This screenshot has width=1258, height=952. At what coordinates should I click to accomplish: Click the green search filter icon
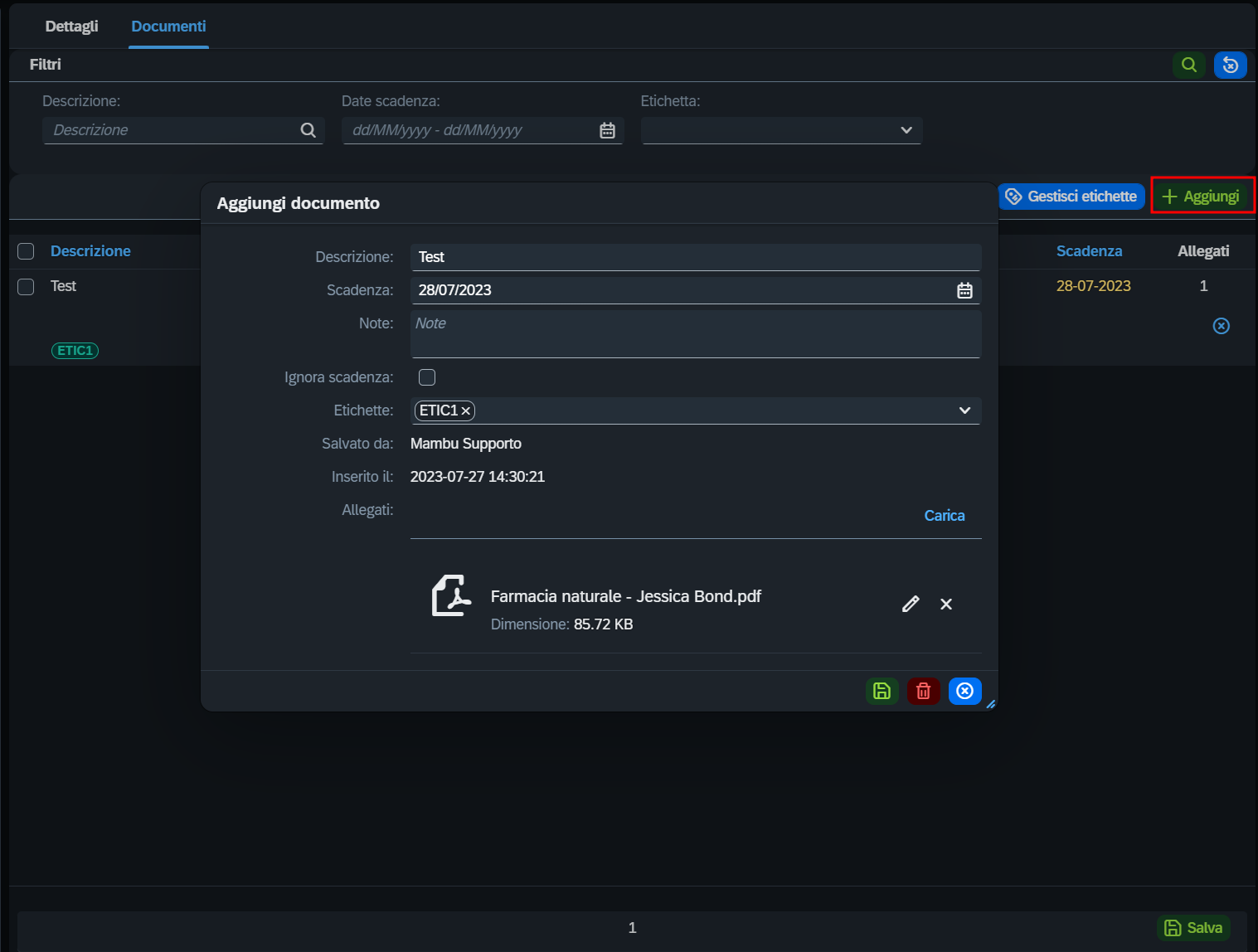(1188, 65)
